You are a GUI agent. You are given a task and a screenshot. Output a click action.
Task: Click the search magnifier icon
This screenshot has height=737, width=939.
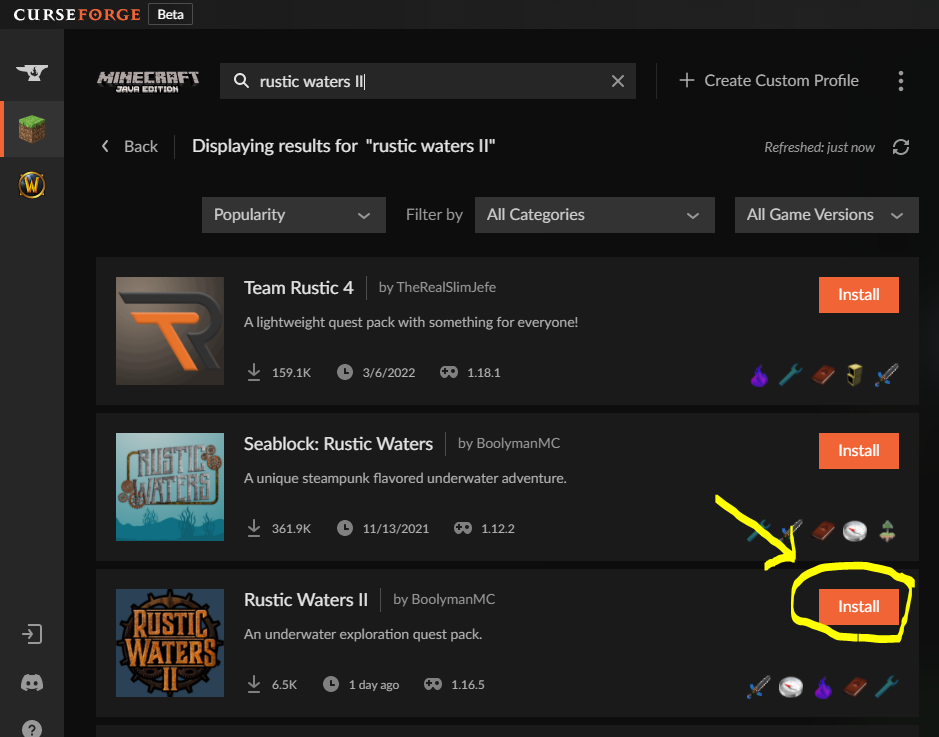[241, 80]
